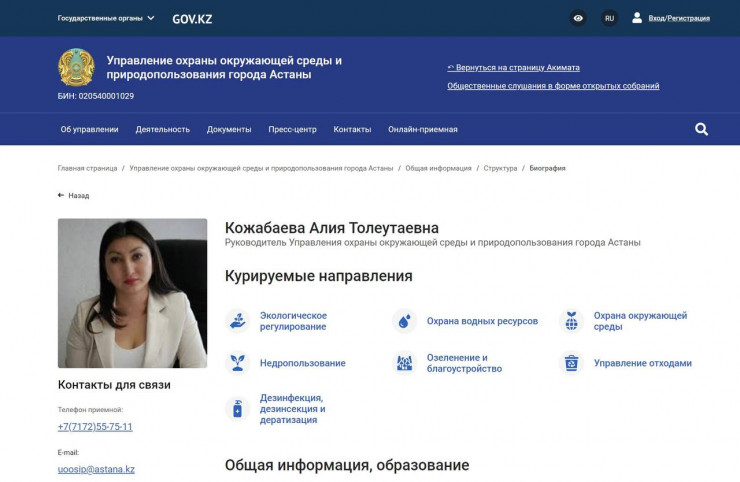Open the RU language selector
Screen dimensions: 740x482
pyautogui.click(x=609, y=18)
